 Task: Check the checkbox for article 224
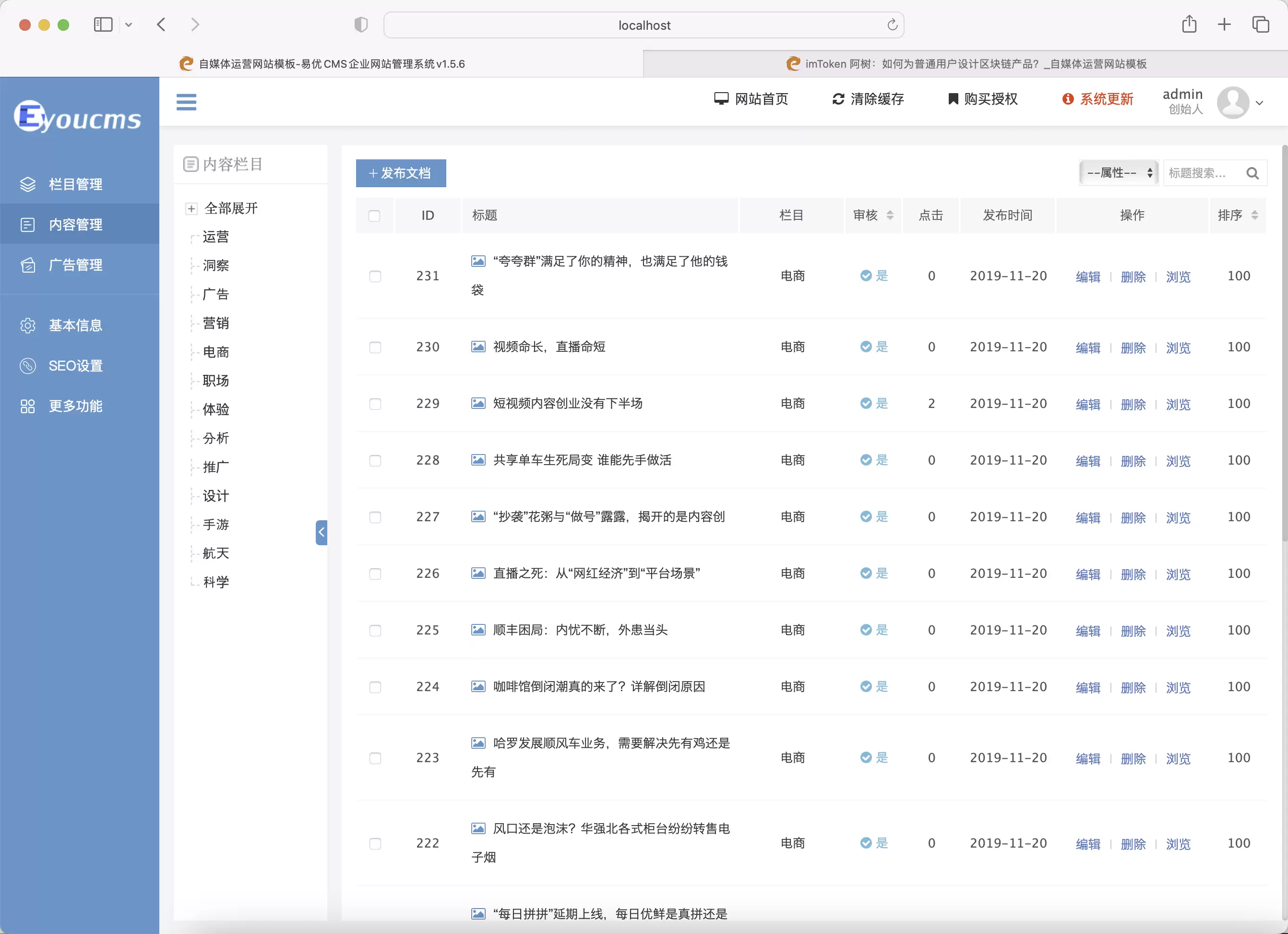click(375, 687)
